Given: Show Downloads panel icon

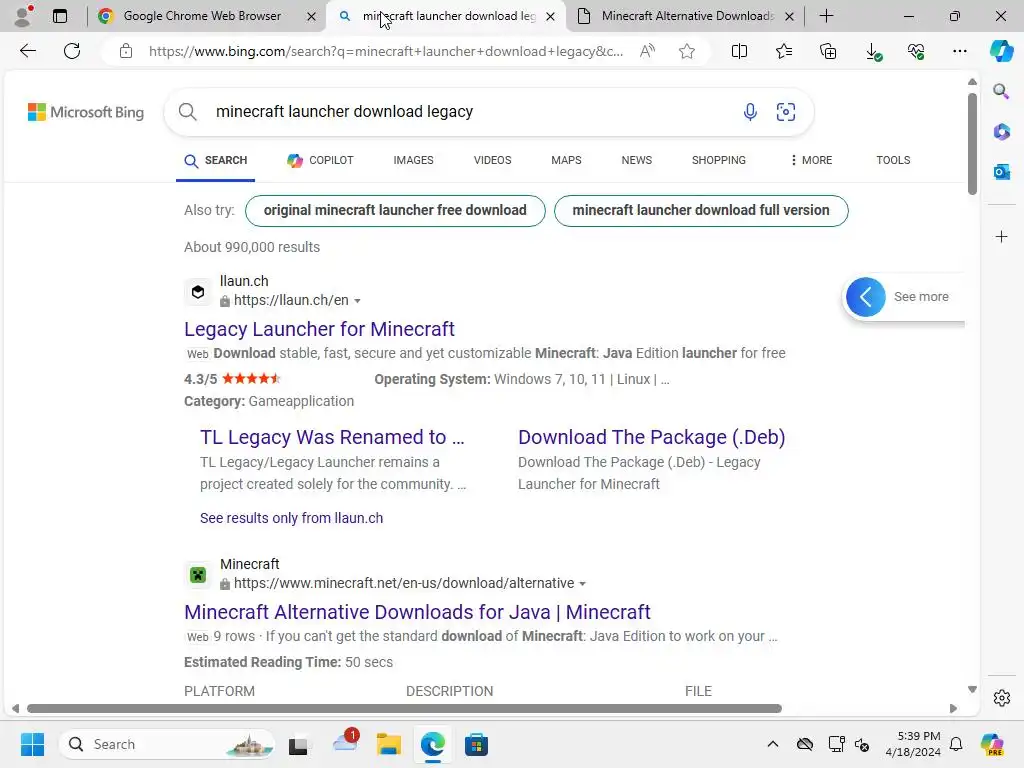Looking at the screenshot, I should (873, 52).
